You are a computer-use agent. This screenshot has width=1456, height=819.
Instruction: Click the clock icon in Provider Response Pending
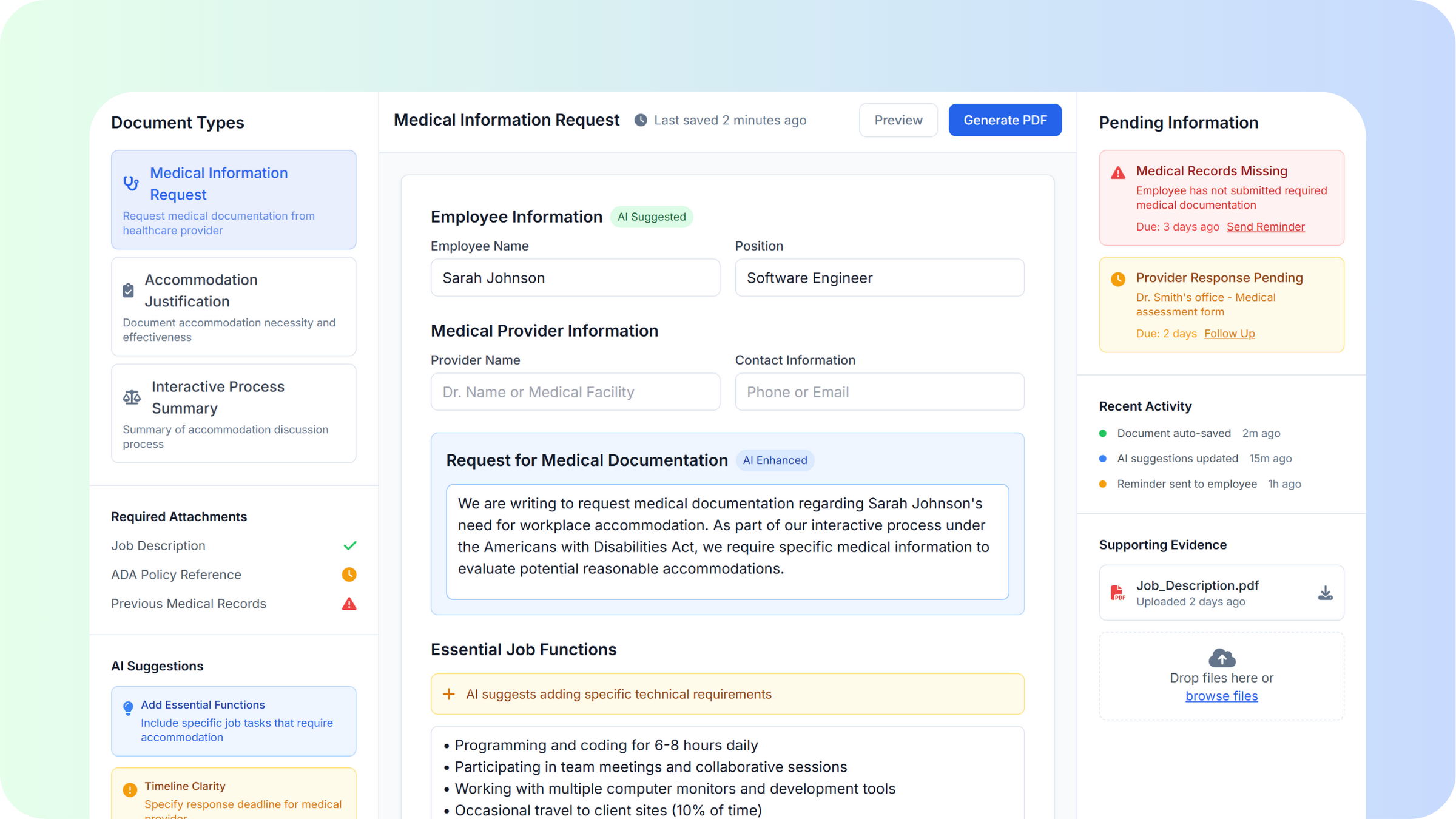coord(1118,279)
